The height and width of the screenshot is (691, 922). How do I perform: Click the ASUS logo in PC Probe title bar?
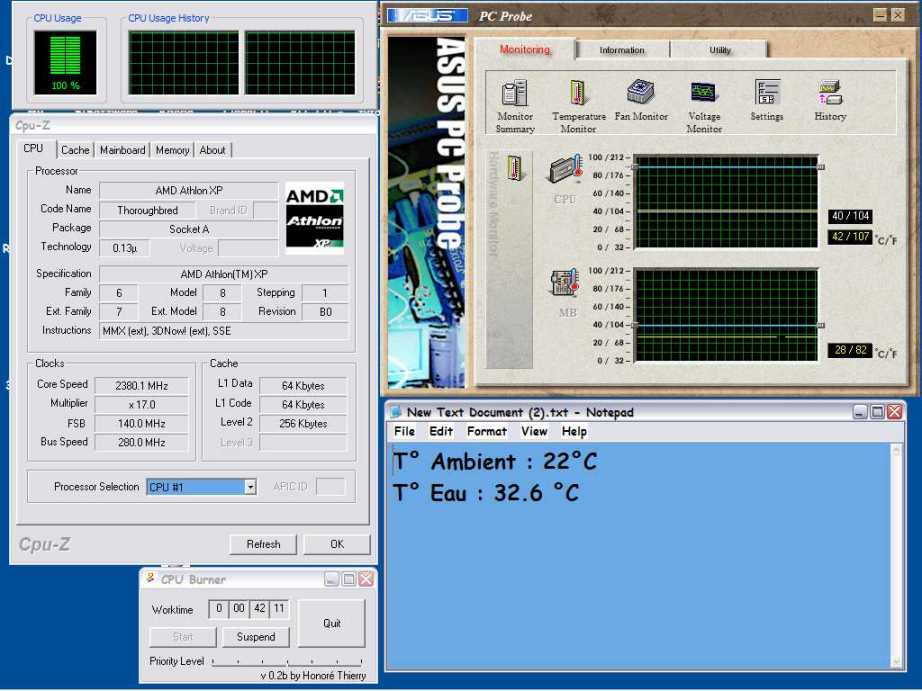point(427,16)
